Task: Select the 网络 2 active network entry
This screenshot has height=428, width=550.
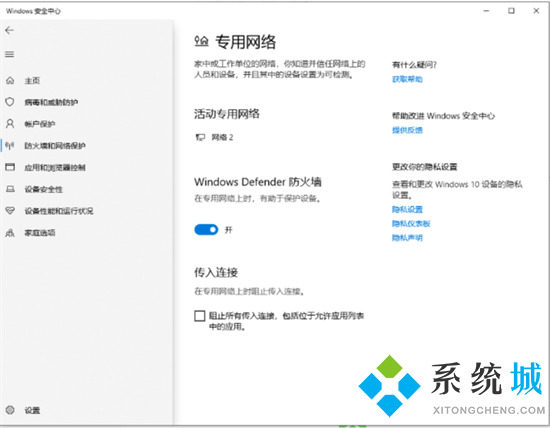Action: (214, 137)
